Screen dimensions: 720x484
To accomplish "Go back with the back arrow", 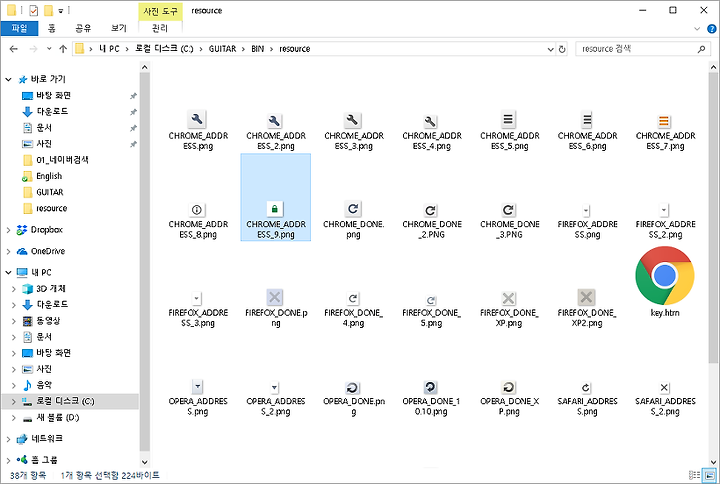I will click(x=13, y=49).
